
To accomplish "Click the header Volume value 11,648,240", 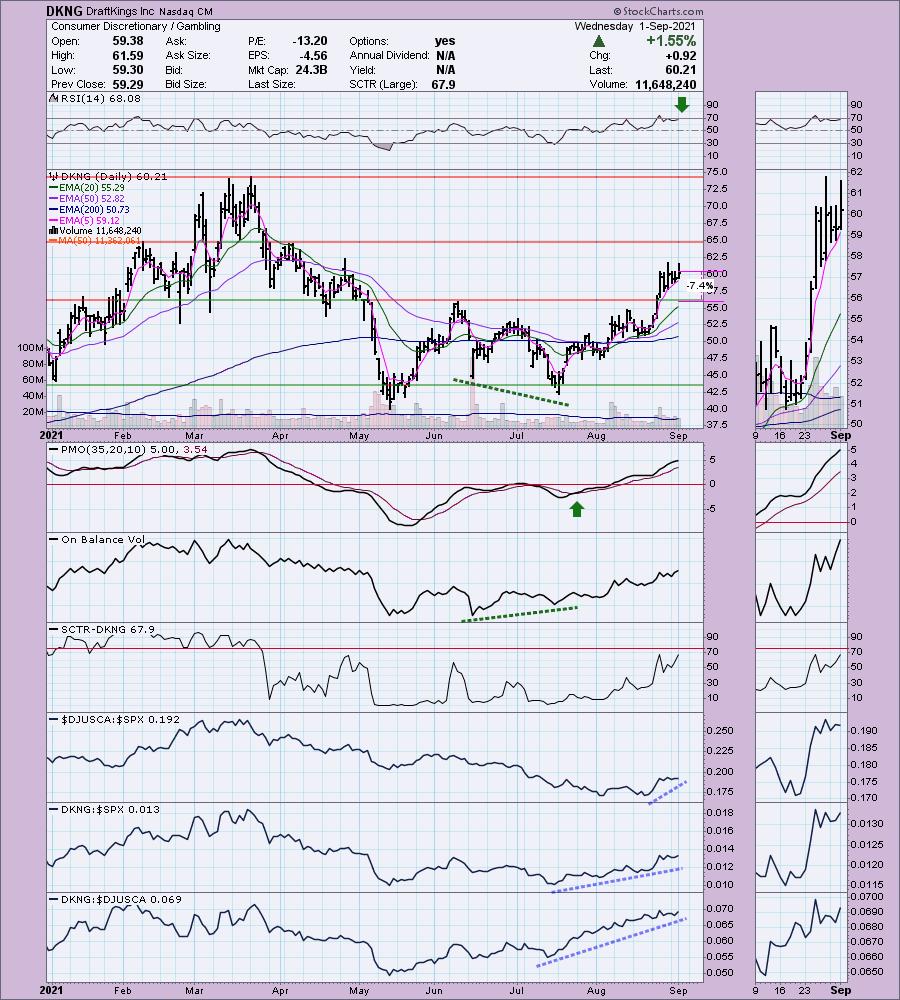I will (665, 85).
